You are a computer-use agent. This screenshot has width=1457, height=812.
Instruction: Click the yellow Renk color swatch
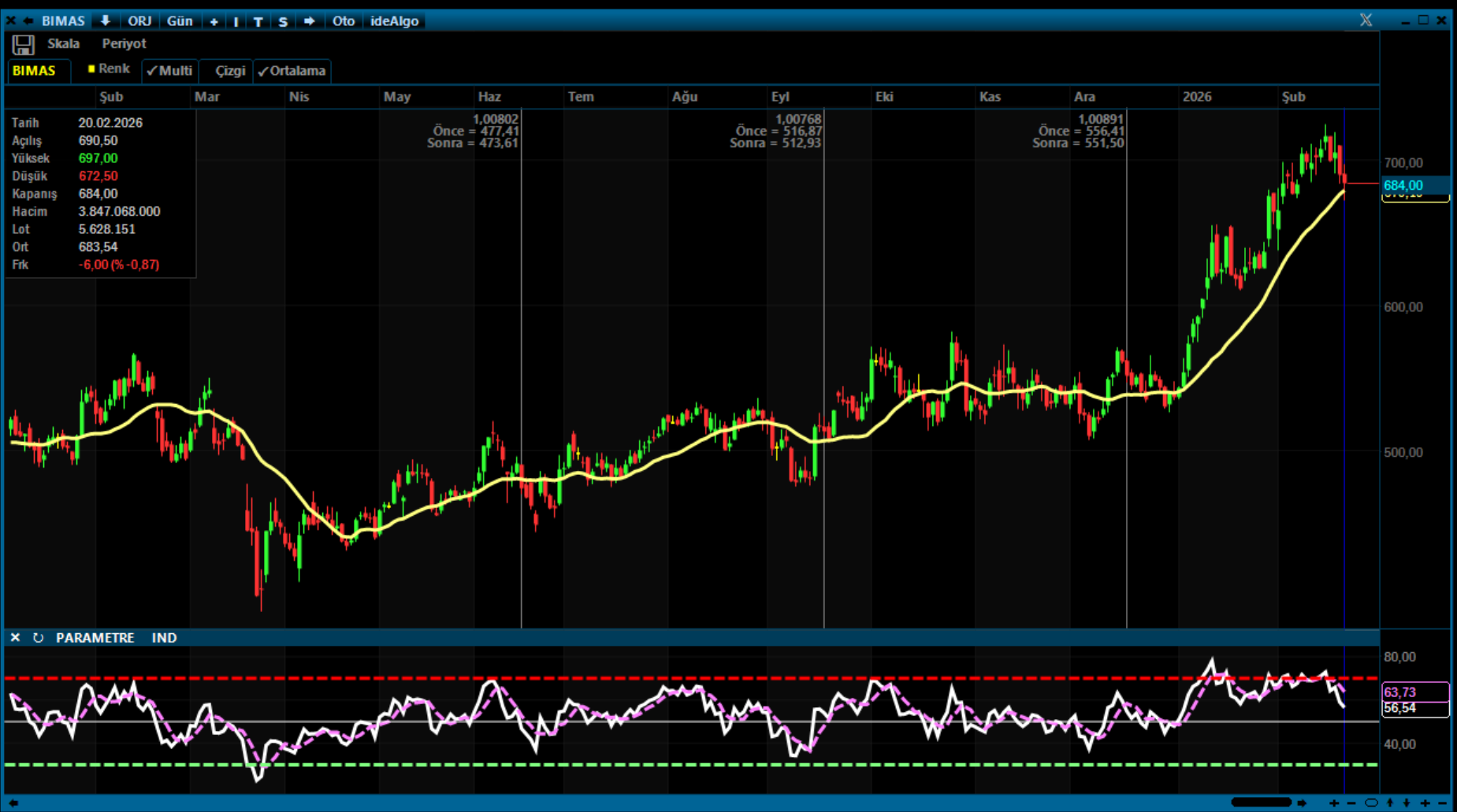(91, 69)
